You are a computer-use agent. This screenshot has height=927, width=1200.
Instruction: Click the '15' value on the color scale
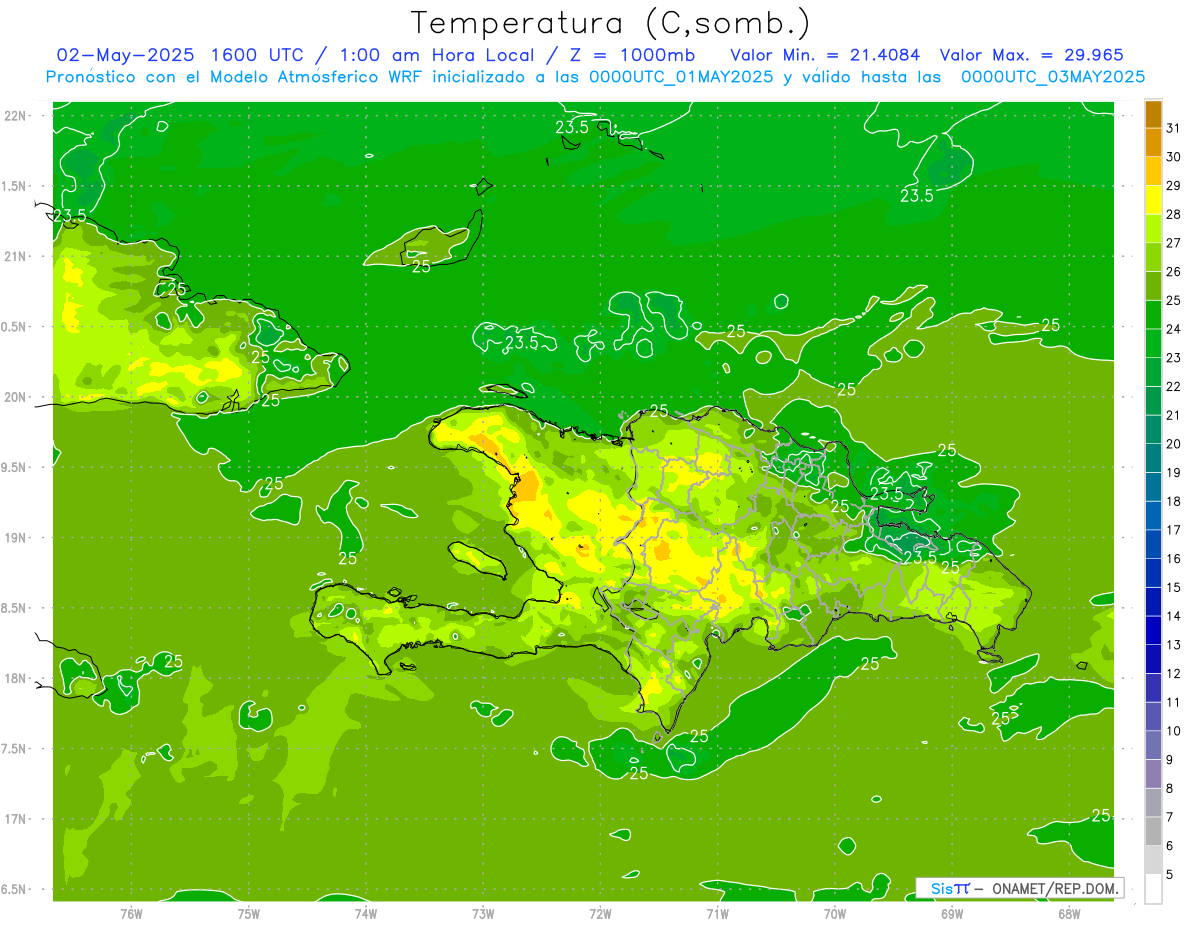tap(1173, 588)
